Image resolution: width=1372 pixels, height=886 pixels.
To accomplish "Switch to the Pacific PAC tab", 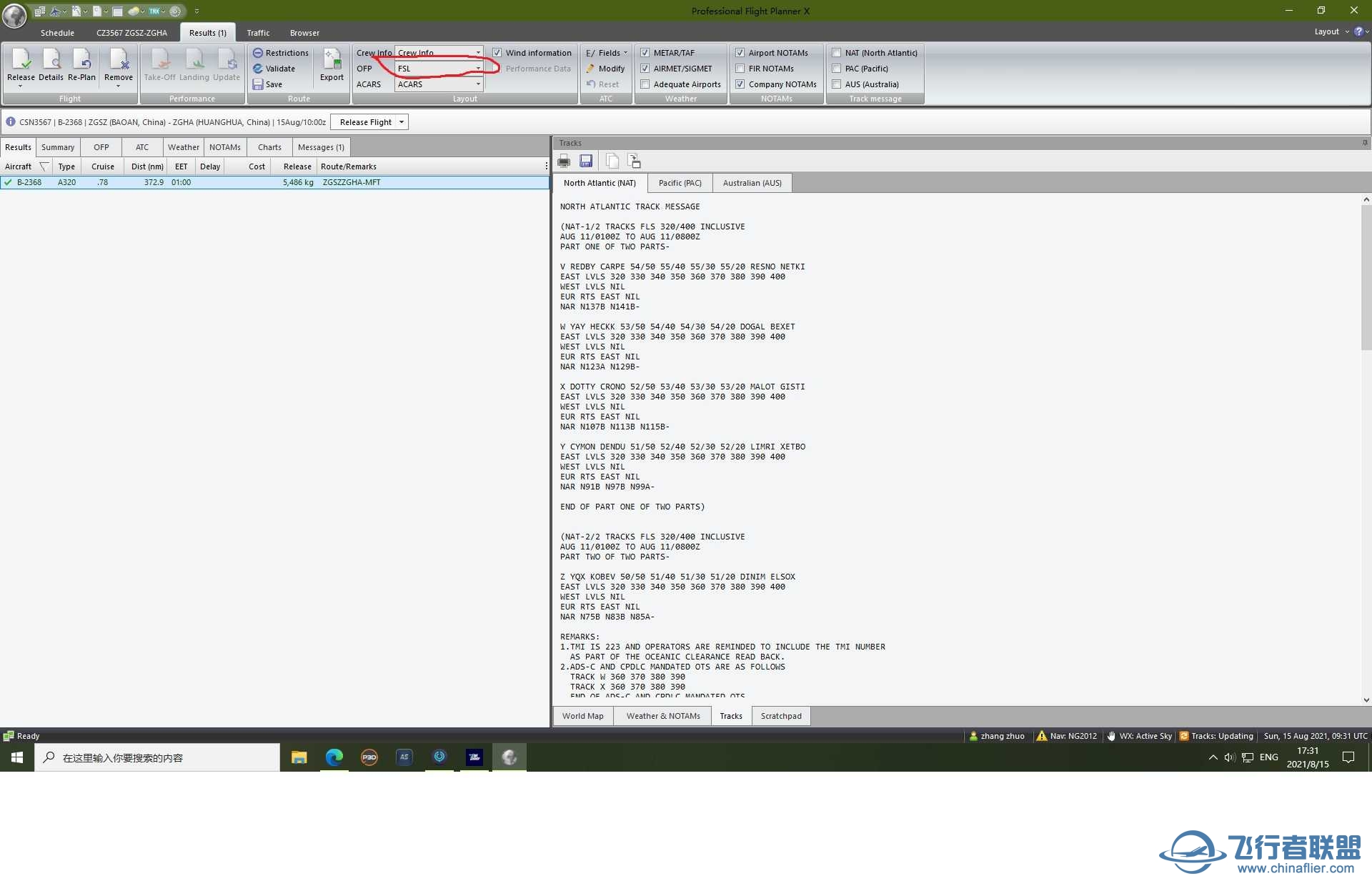I will tap(678, 182).
